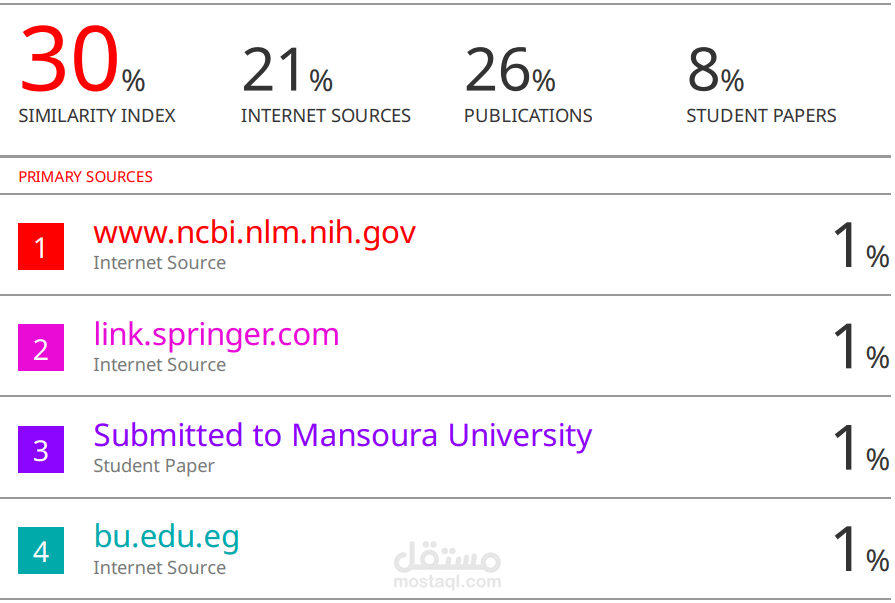Open the Submitted to Mansoura University source
The height and width of the screenshot is (603, 895).
[342, 435]
